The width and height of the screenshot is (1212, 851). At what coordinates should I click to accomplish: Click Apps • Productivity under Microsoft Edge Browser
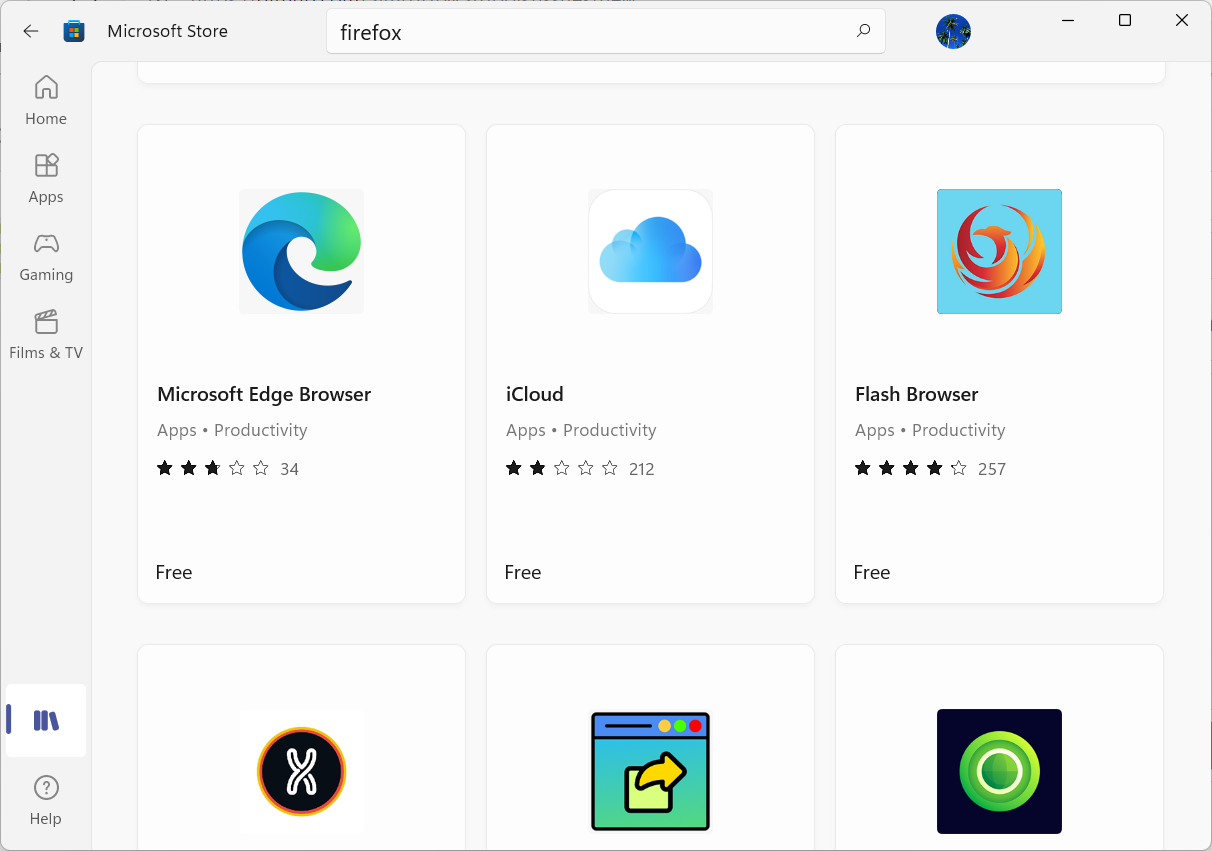[x=232, y=430]
